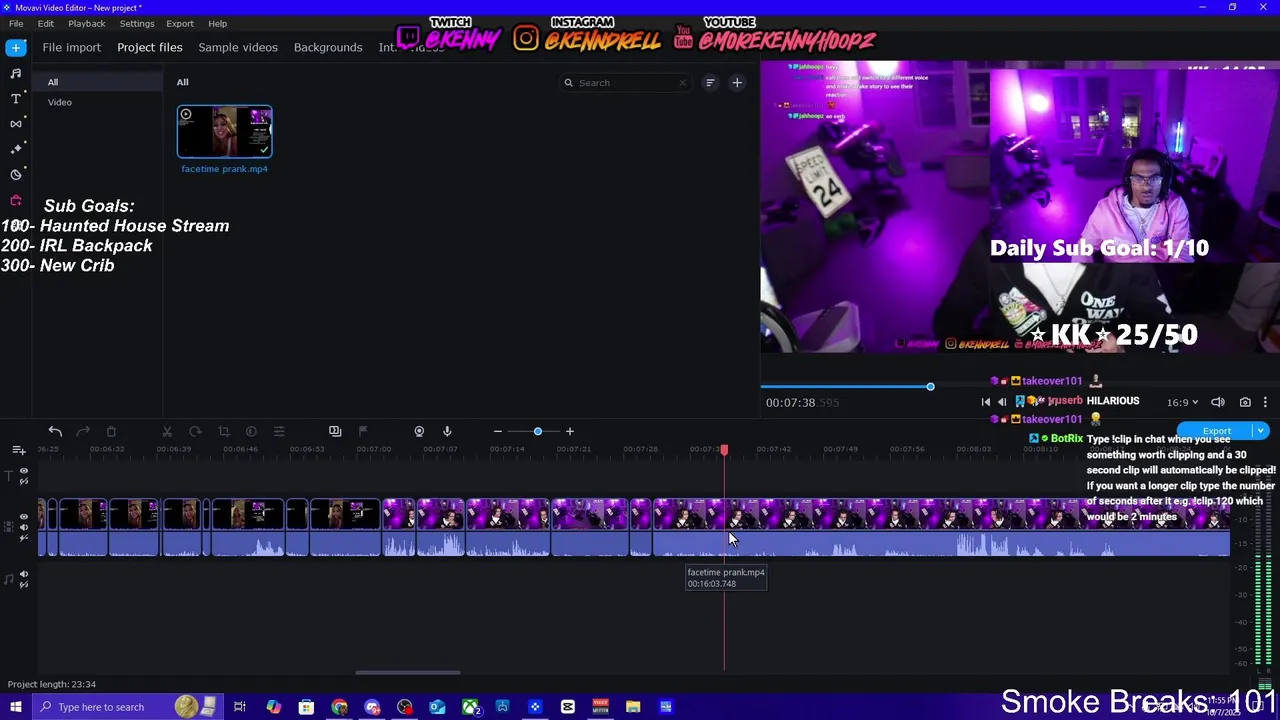Undo last action on timeline toolbar
Image resolution: width=1280 pixels, height=720 pixels.
pyautogui.click(x=55, y=431)
